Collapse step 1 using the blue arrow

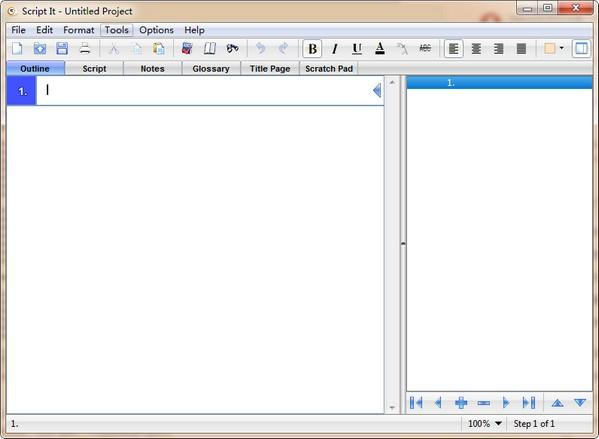(377, 91)
